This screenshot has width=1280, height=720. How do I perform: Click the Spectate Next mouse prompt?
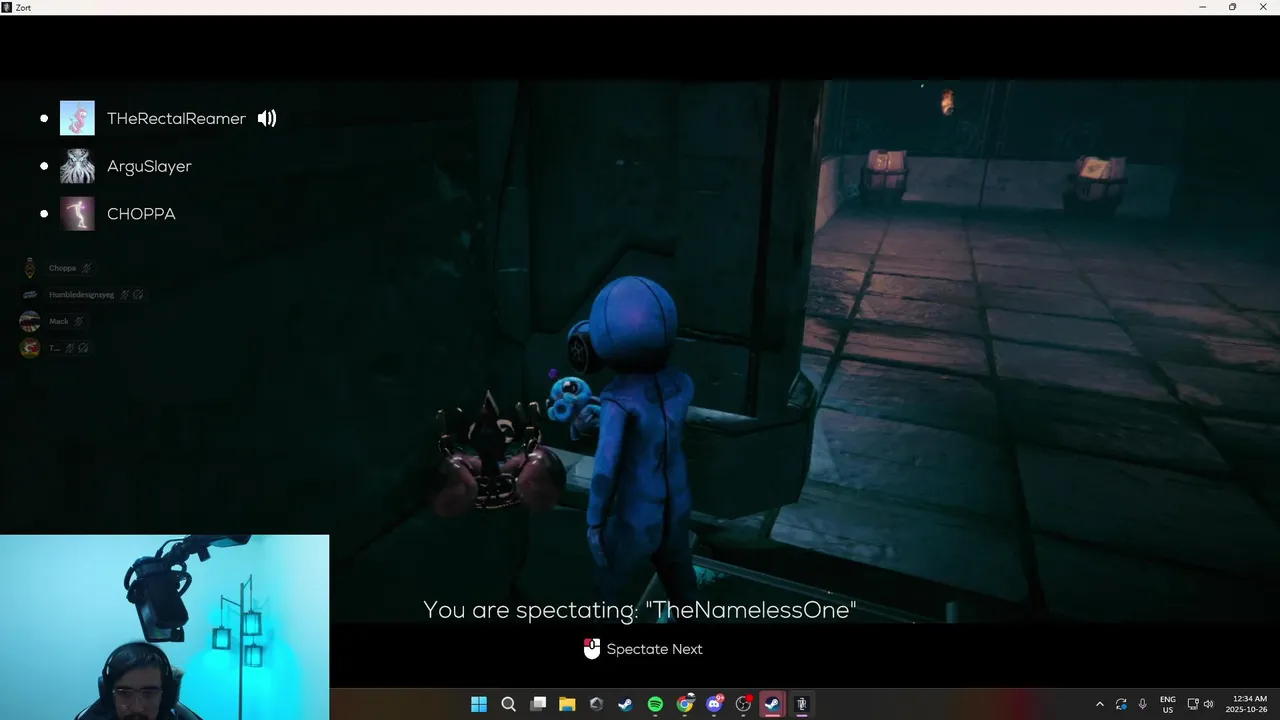click(643, 649)
